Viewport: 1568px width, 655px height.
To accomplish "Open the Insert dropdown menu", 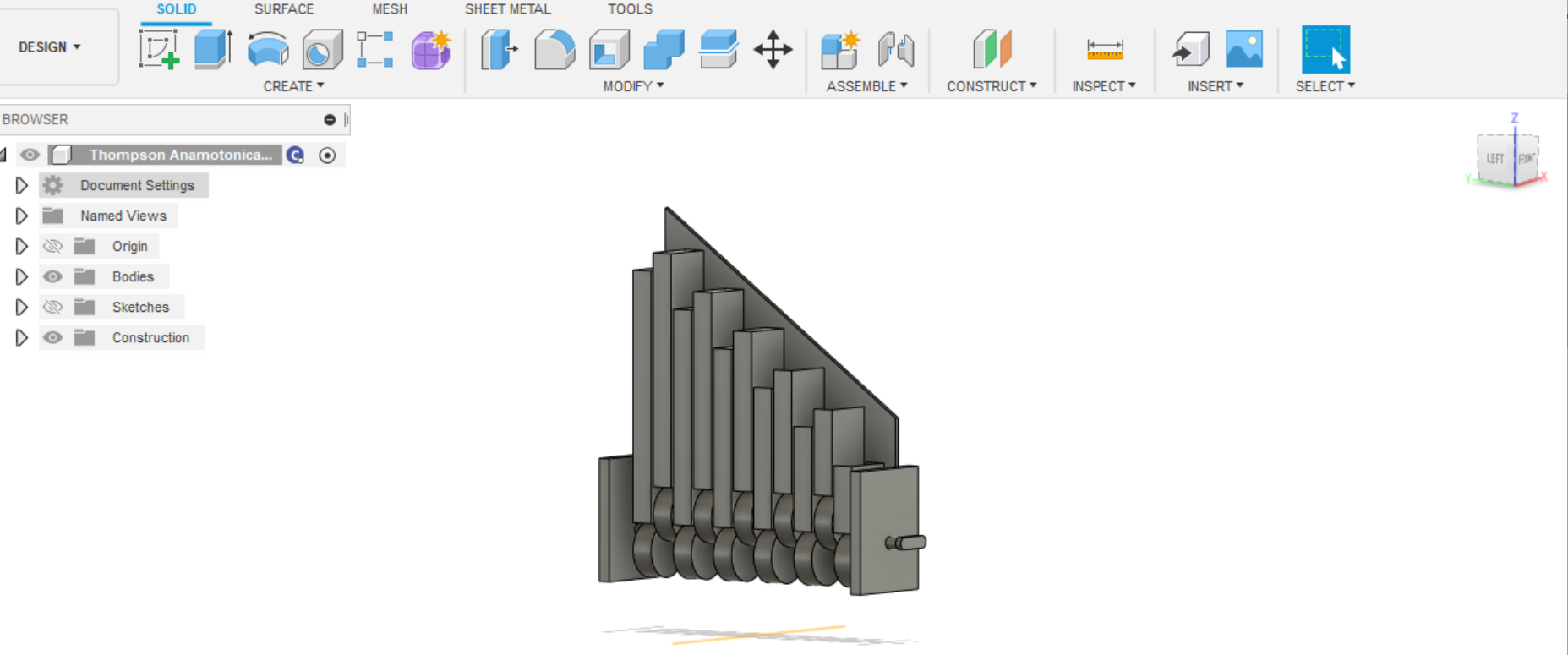I will [x=1216, y=86].
